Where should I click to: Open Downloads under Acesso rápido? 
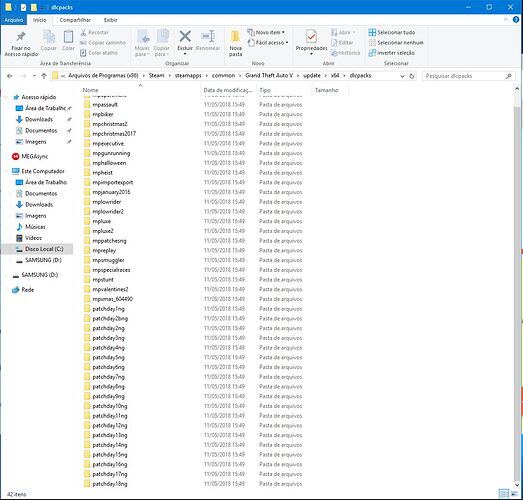39,119
